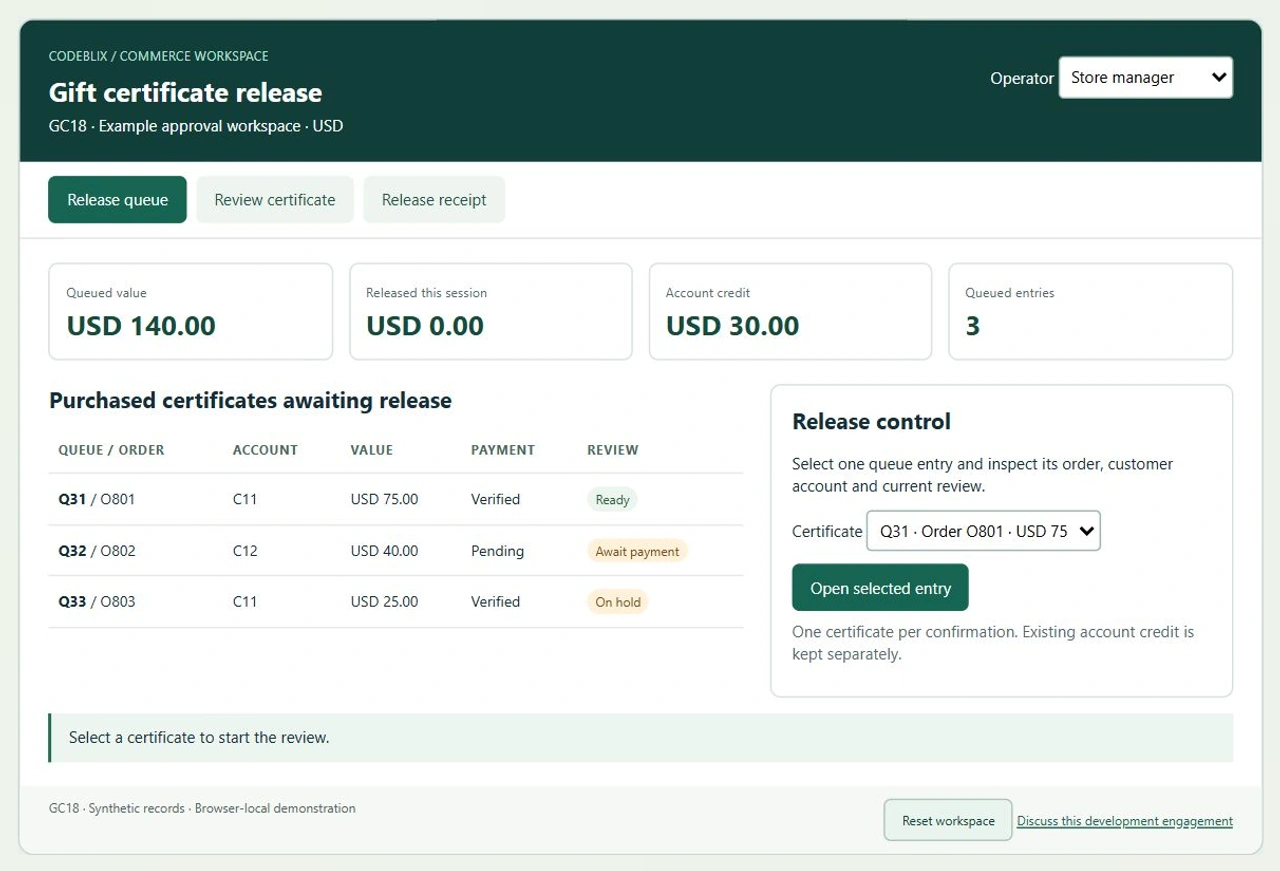Go to the Release receipt tab
The width and height of the screenshot is (1280, 871).
pos(434,200)
